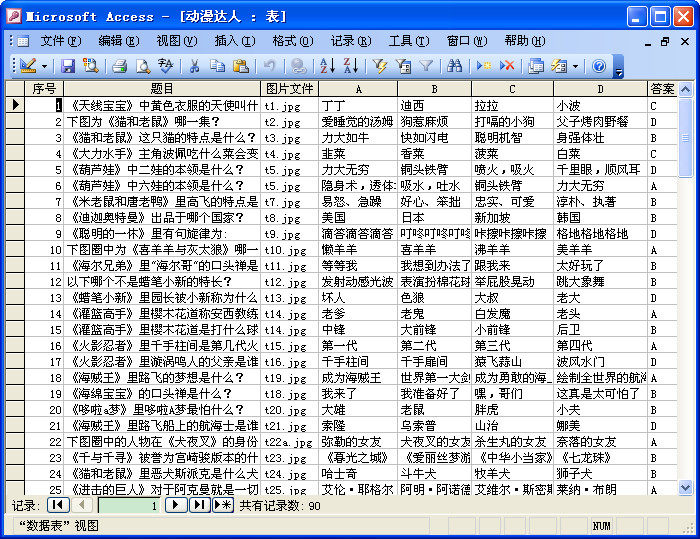
Task: Click the Undo arrow icon
Action: [x=270, y=66]
